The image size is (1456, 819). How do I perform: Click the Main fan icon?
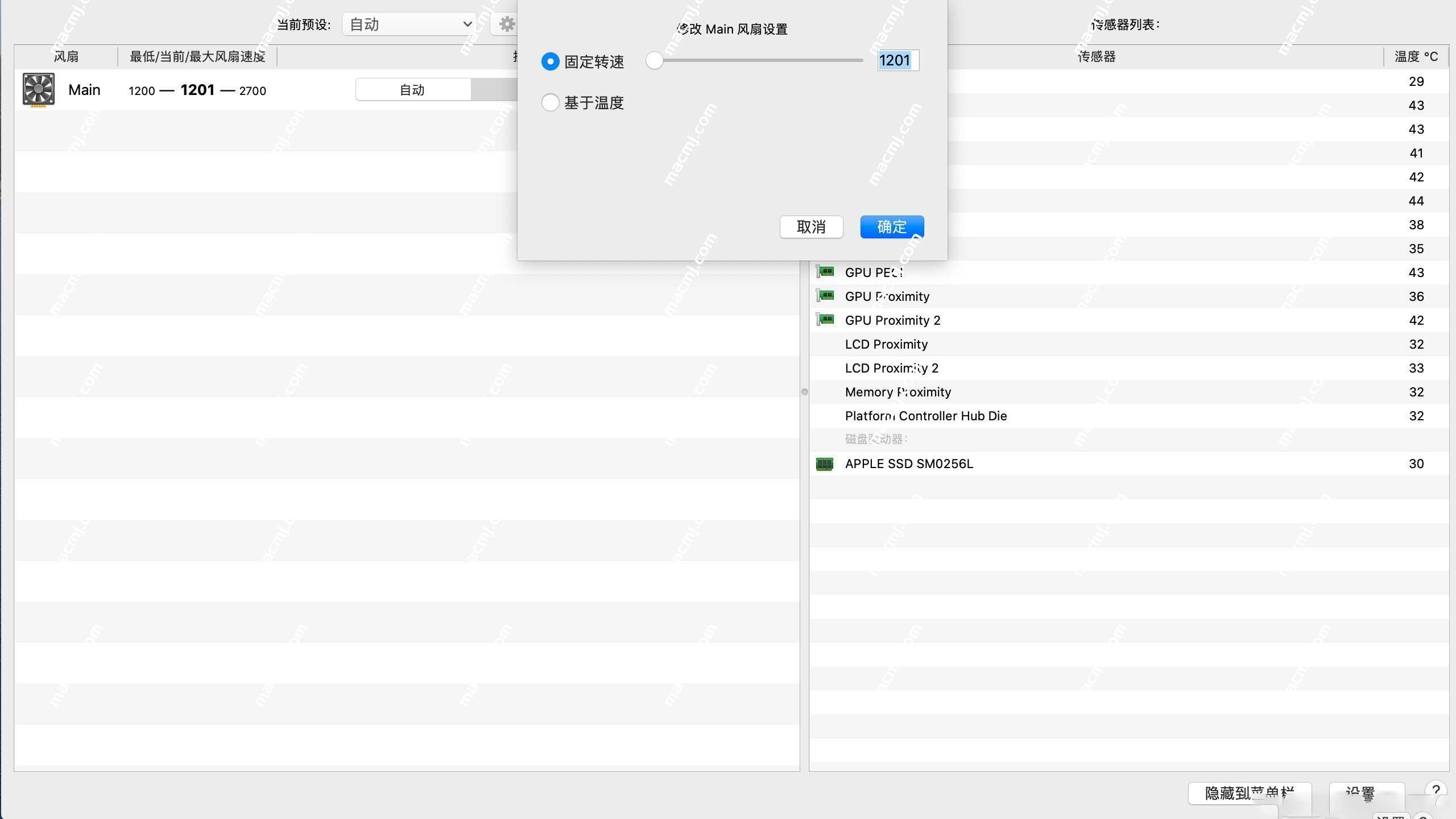pyautogui.click(x=38, y=90)
